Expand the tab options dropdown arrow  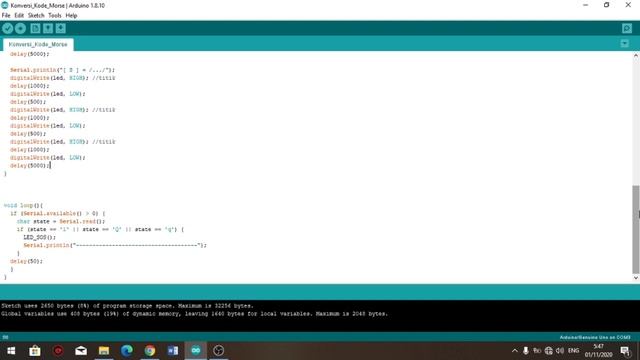tap(624, 43)
